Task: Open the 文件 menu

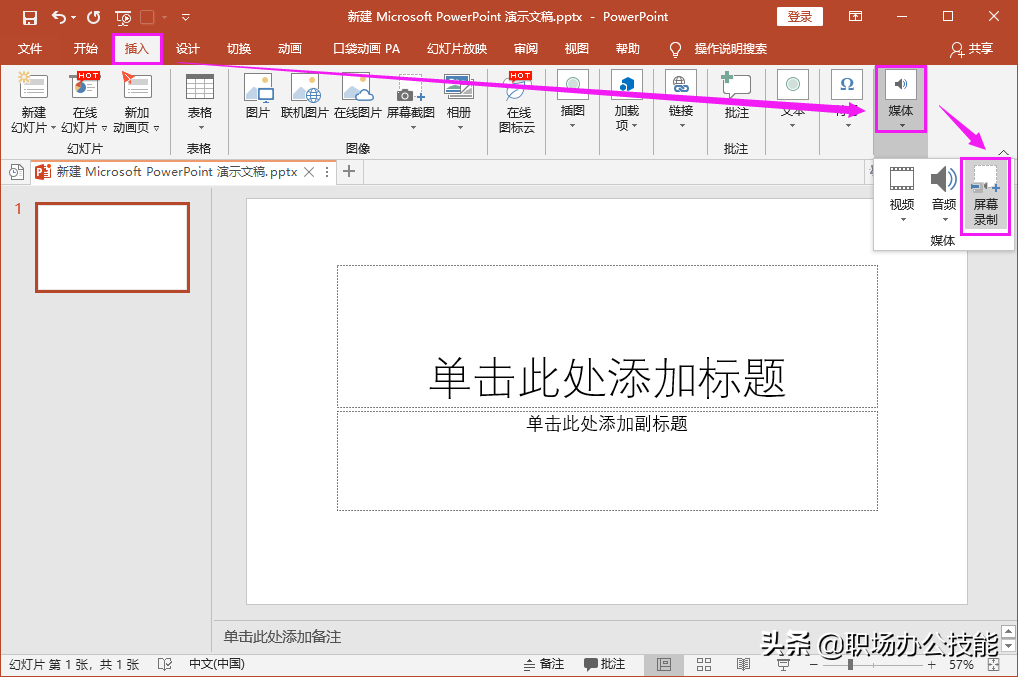Action: coord(30,49)
